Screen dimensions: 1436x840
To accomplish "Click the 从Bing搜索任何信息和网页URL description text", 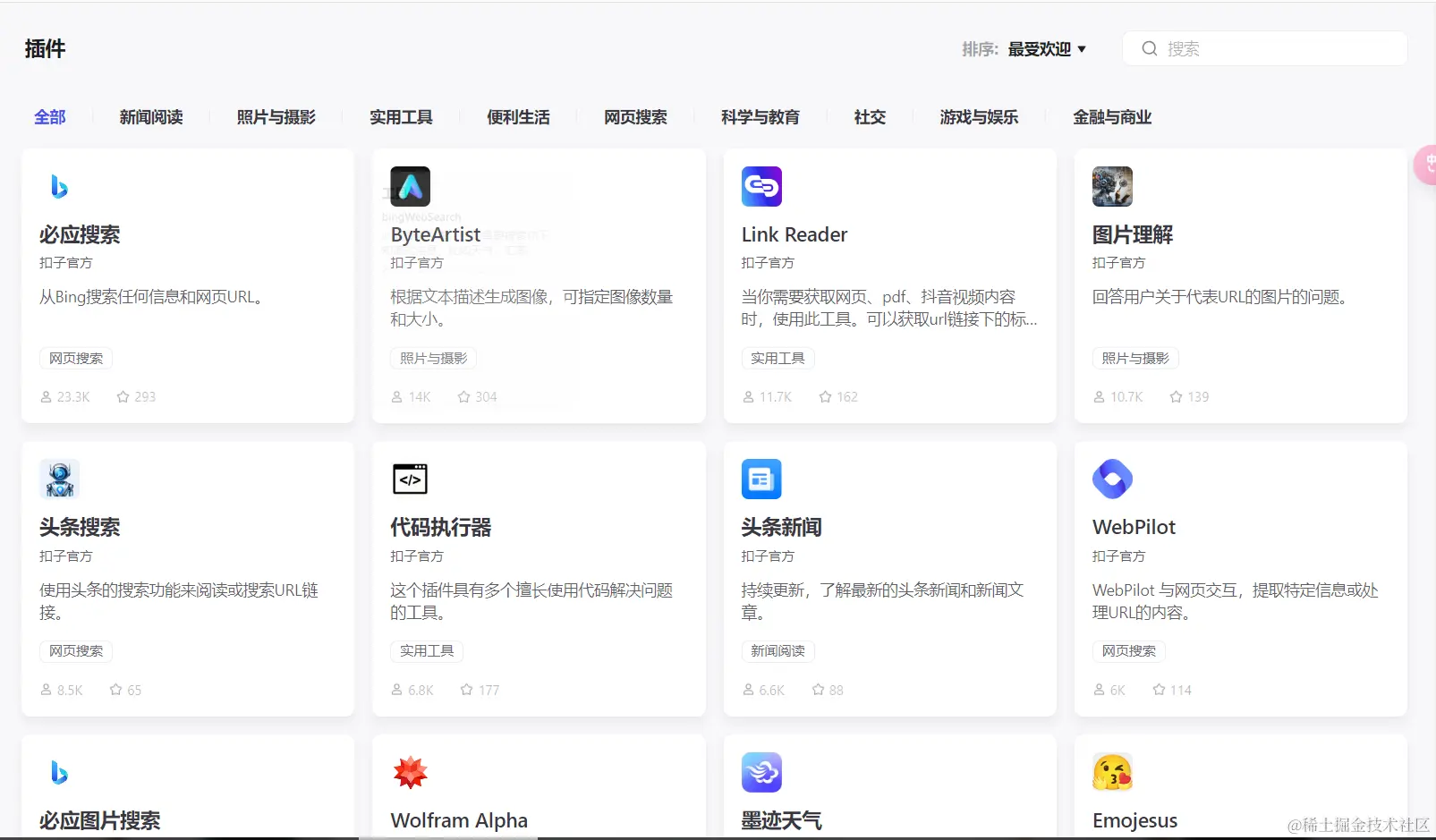I will point(152,297).
